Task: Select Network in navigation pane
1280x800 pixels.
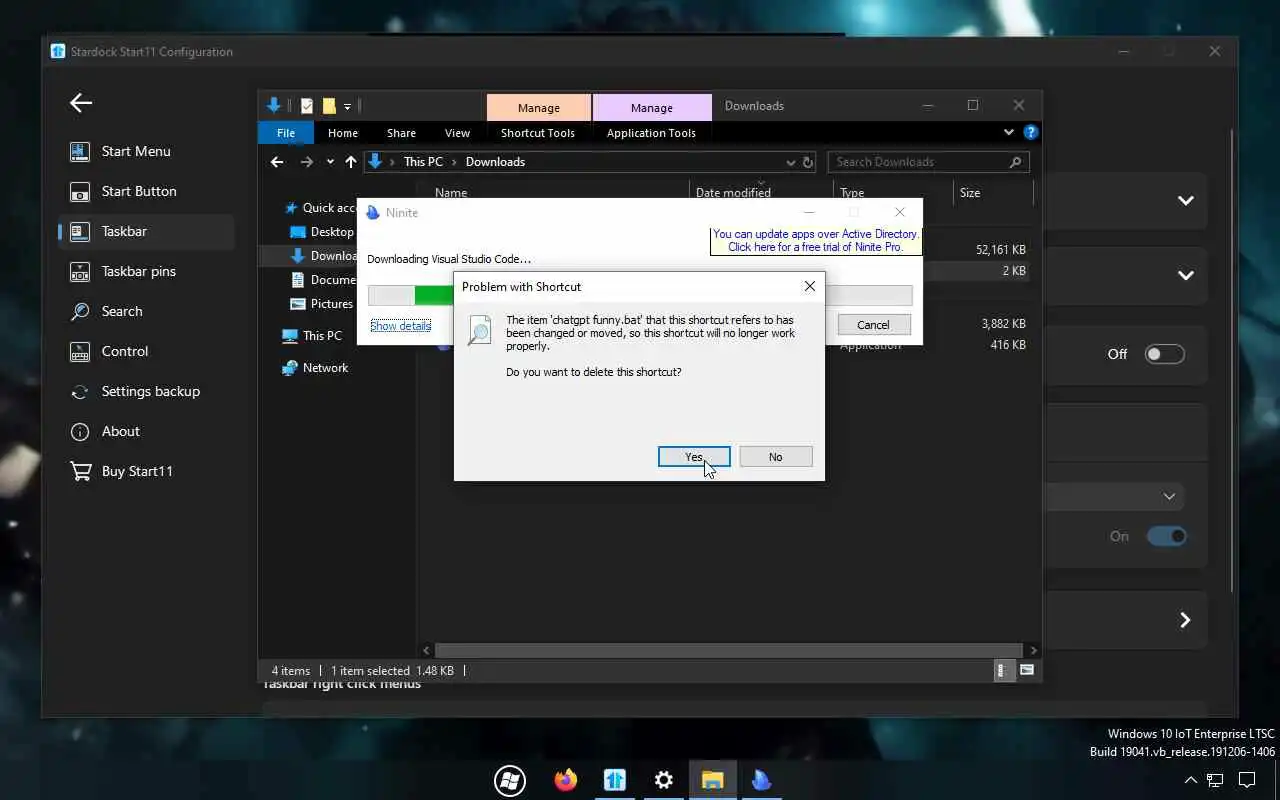Action: (325, 368)
